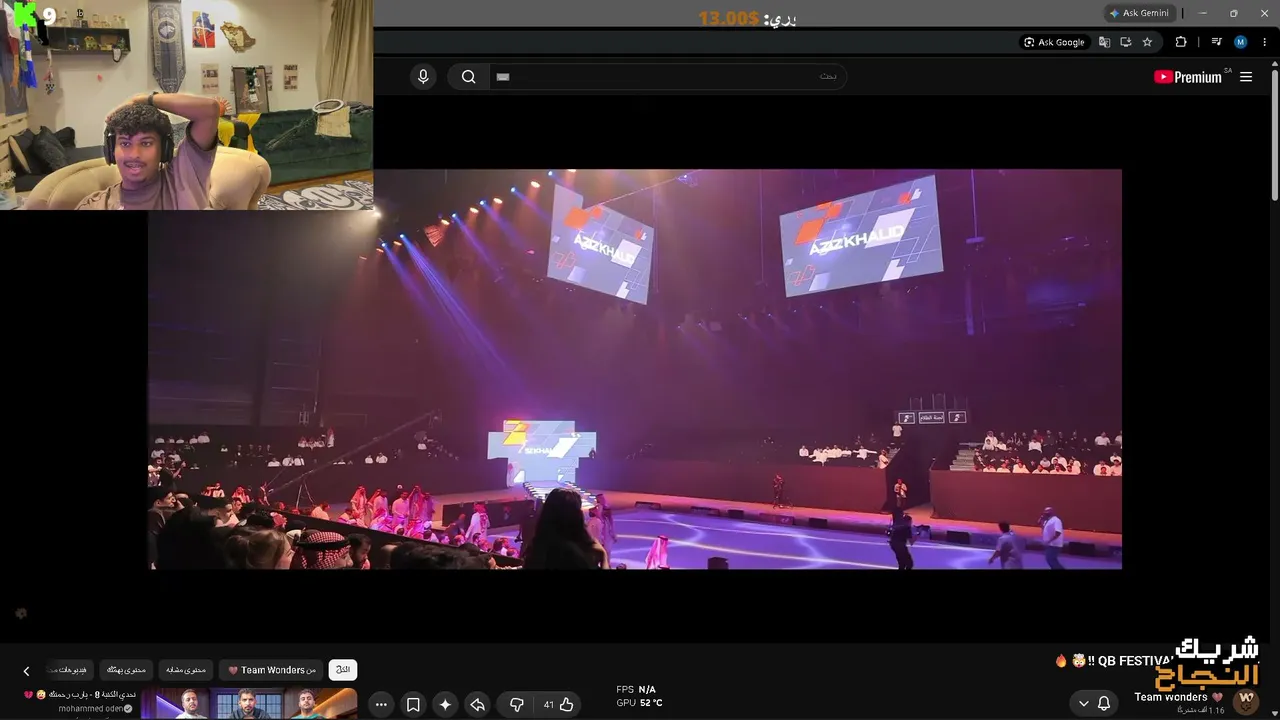This screenshot has height=720, width=1280.
Task: Open the Team Wonders channel avatar
Action: (x=1246, y=700)
